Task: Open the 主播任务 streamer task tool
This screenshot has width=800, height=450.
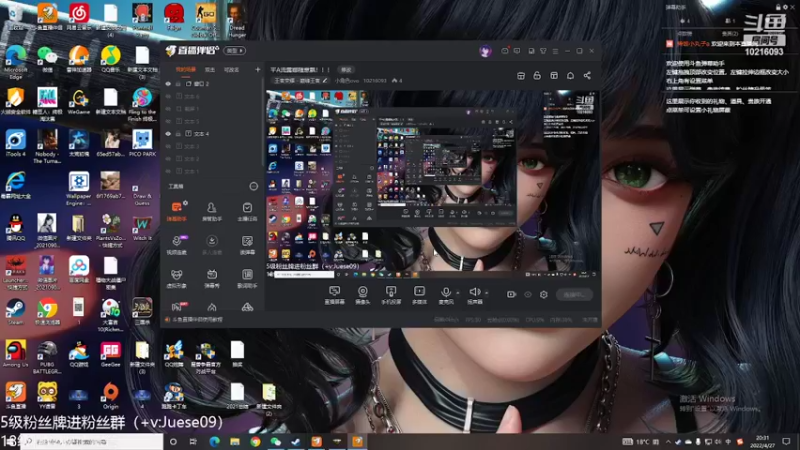Action: [x=247, y=211]
